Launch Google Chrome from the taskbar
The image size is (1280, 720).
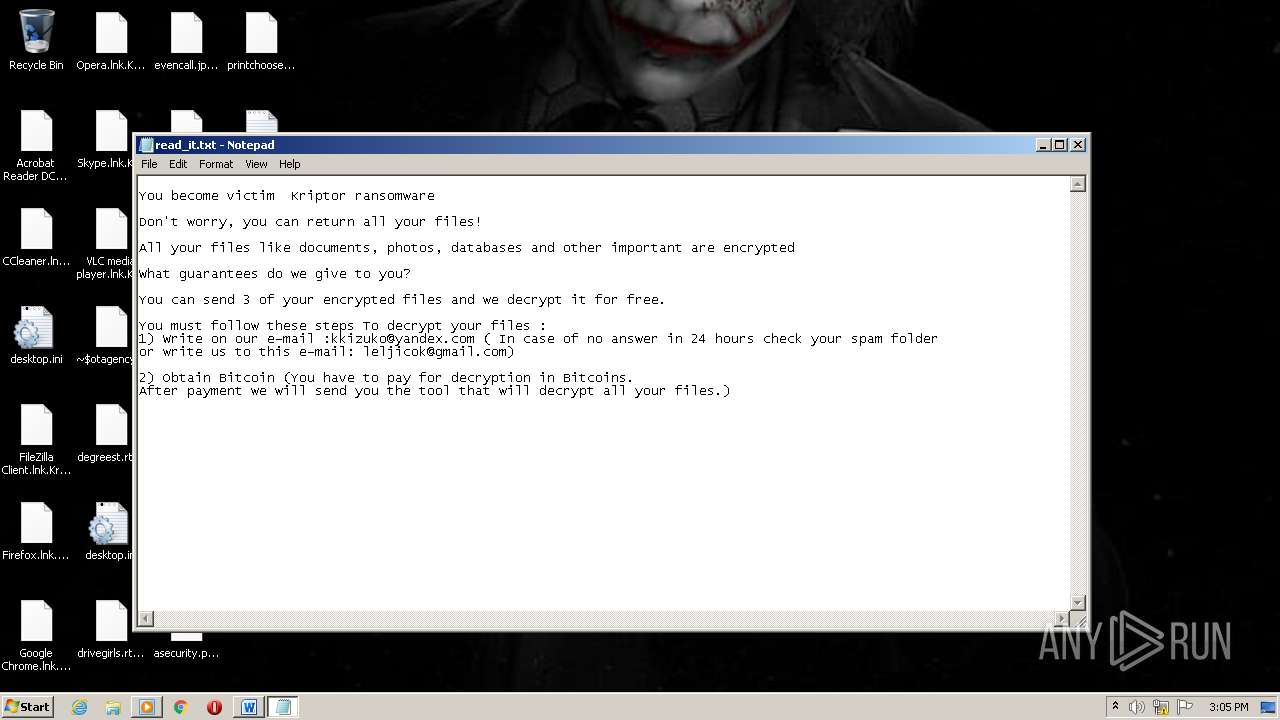180,707
